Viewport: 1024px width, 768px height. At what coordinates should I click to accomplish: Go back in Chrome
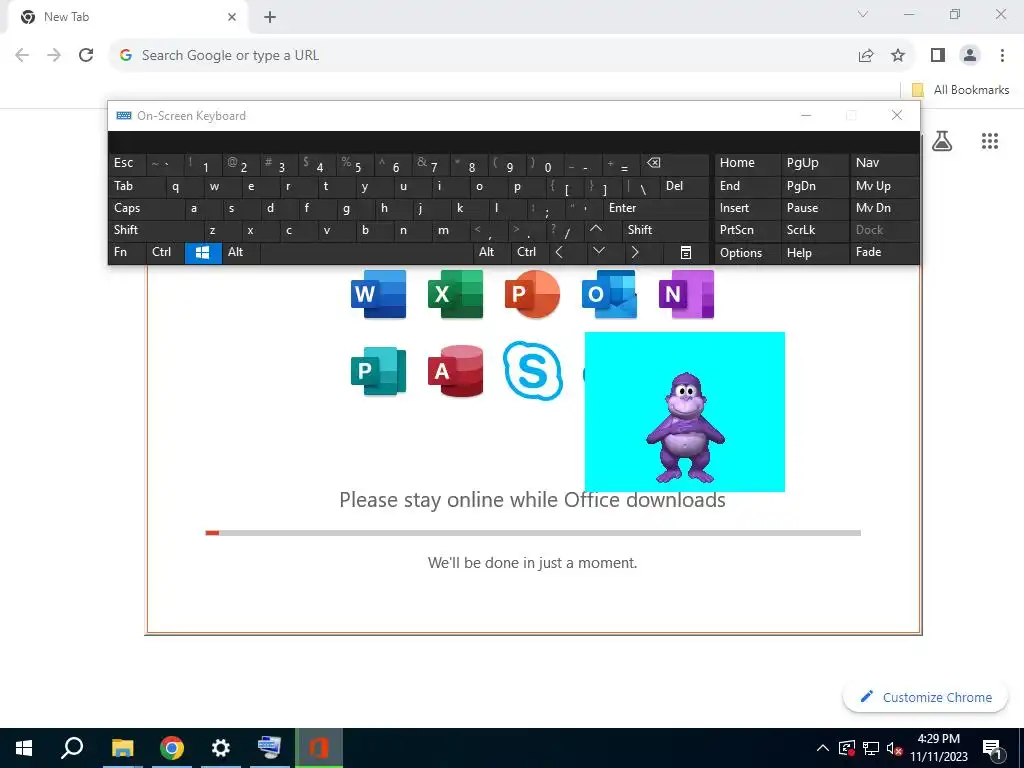click(22, 56)
